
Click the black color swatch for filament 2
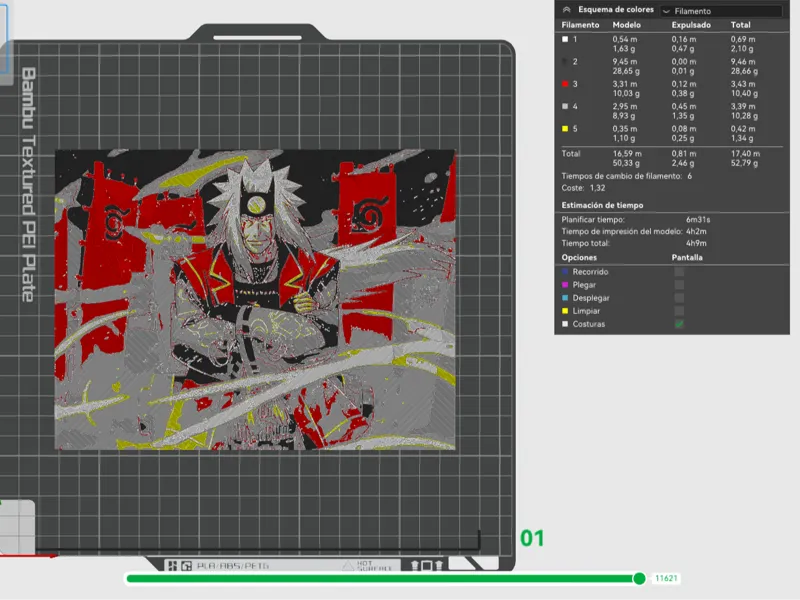click(x=565, y=62)
